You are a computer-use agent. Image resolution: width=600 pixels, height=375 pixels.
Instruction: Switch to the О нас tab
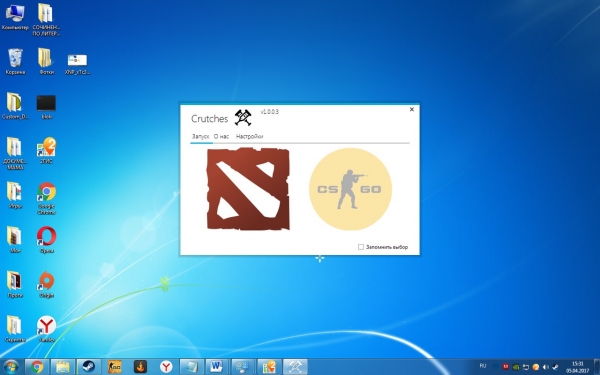(x=221, y=136)
